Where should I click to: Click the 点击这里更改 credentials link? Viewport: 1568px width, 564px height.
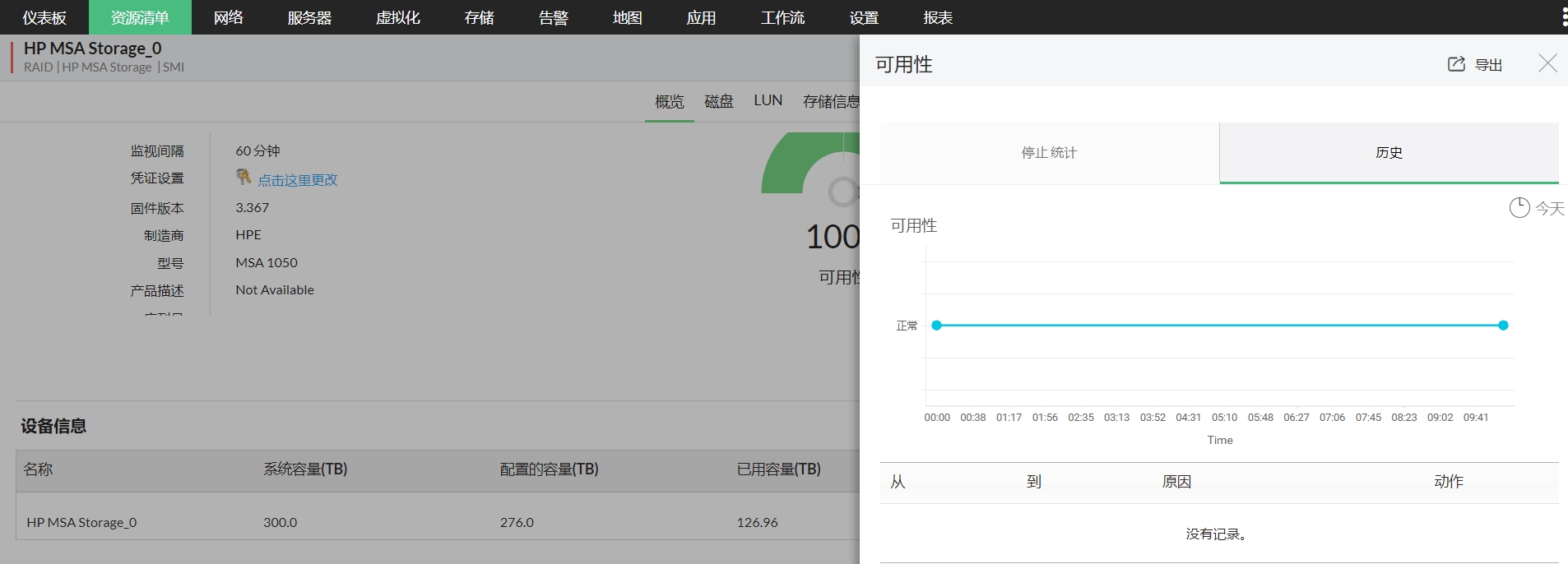[298, 180]
